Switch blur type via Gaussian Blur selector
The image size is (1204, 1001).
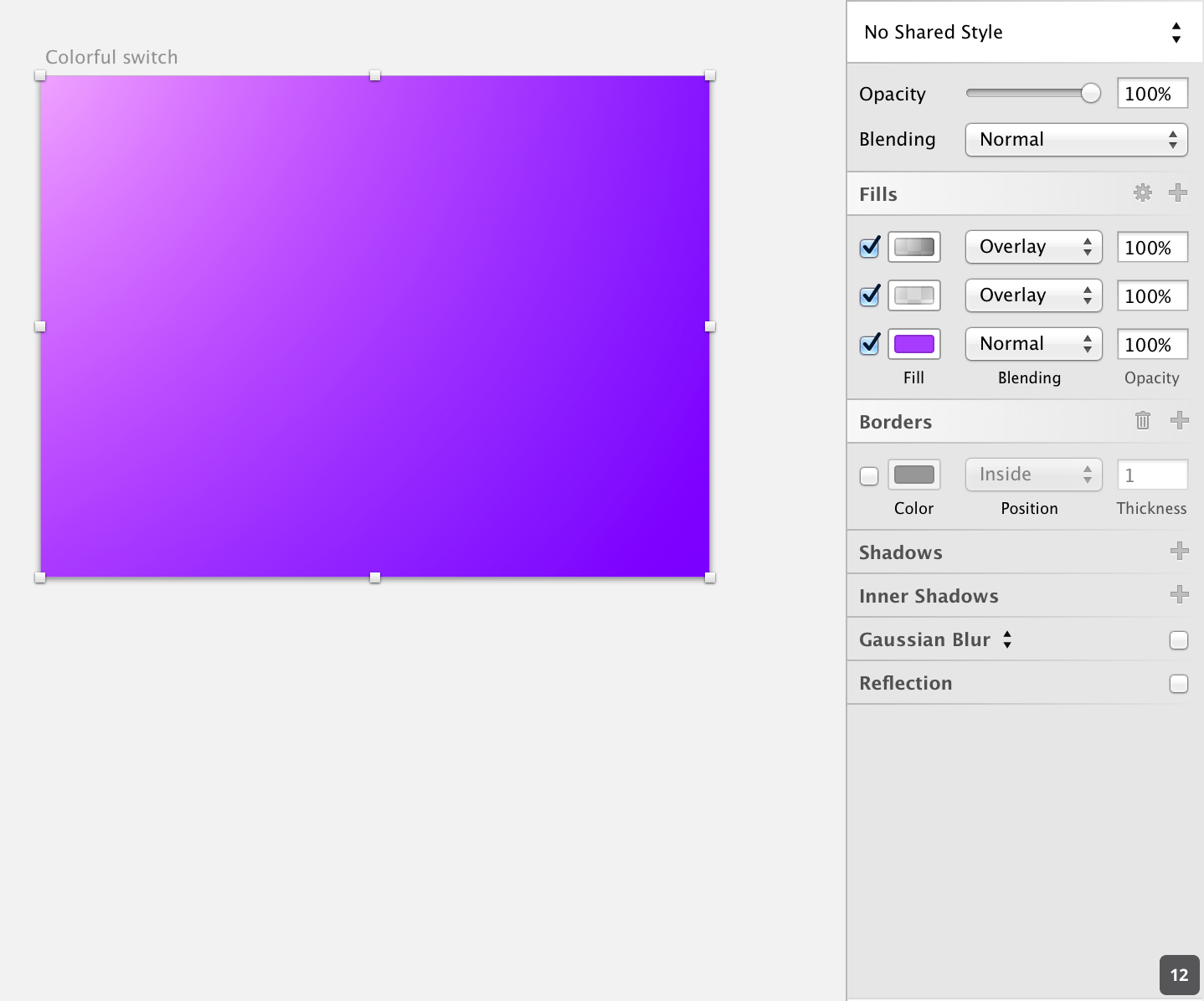(x=1007, y=639)
